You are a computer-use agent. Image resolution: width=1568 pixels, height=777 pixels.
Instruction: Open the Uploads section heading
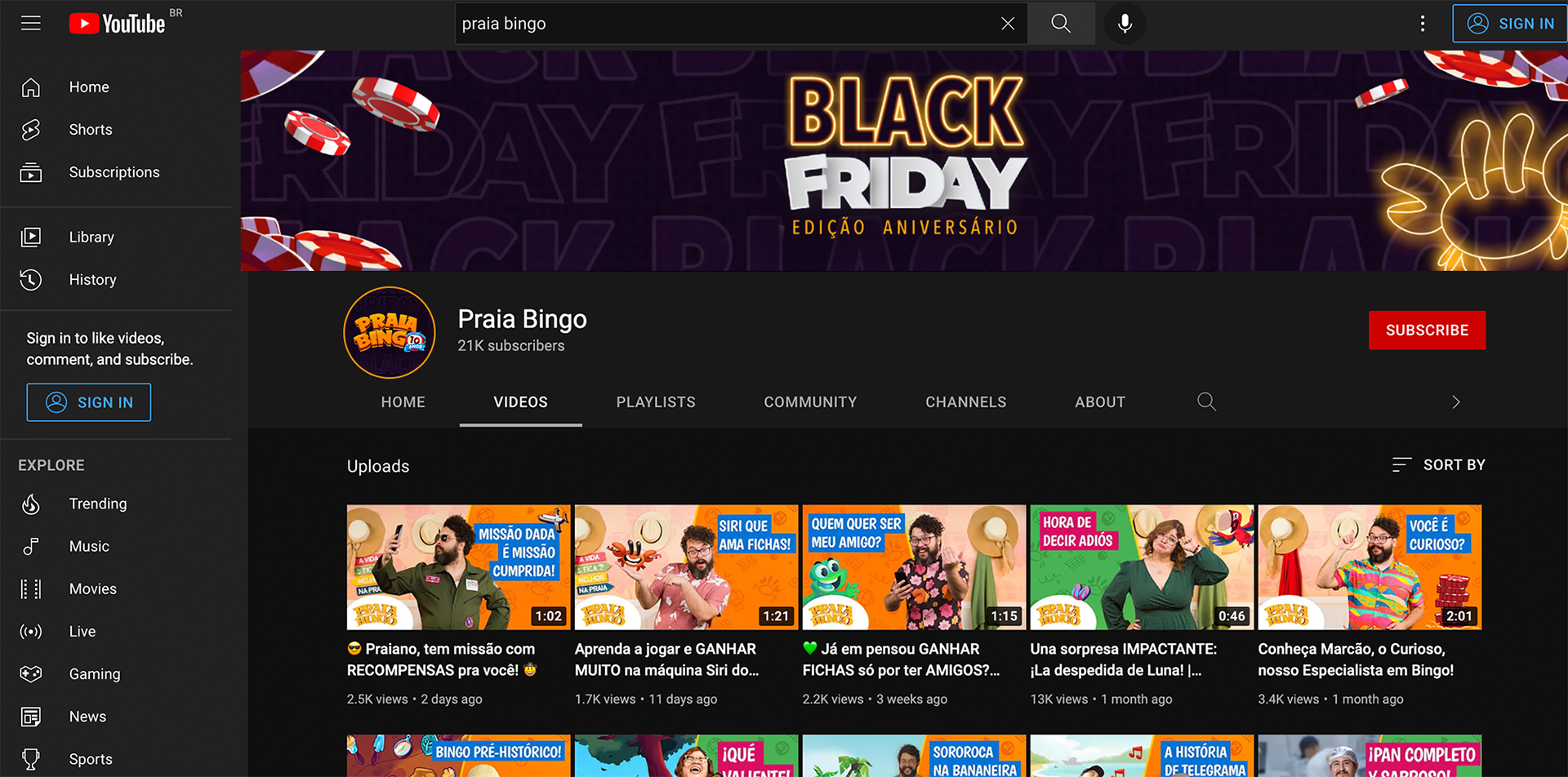tap(378, 466)
